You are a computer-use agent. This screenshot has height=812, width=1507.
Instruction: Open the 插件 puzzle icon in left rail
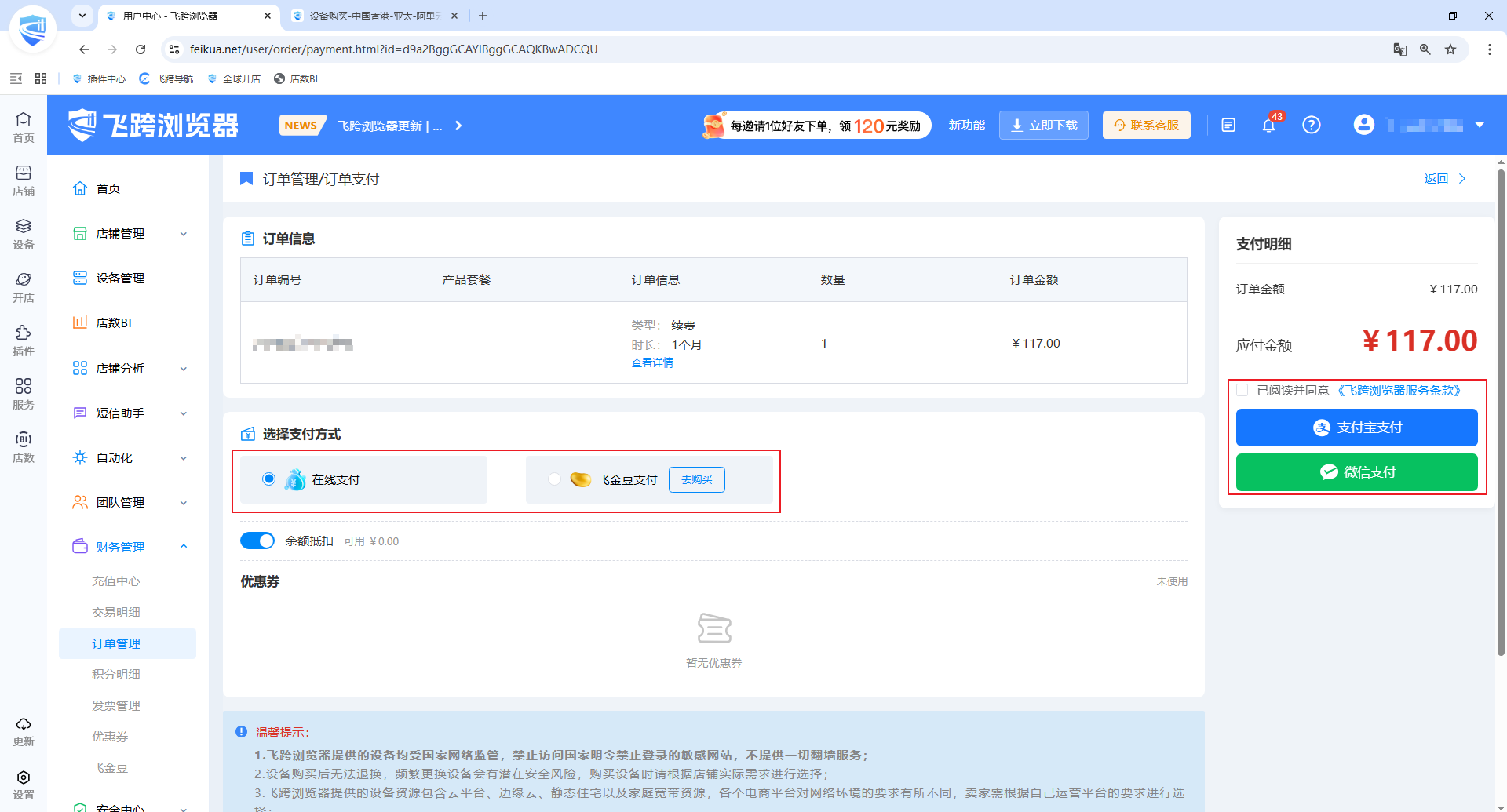pyautogui.click(x=24, y=340)
